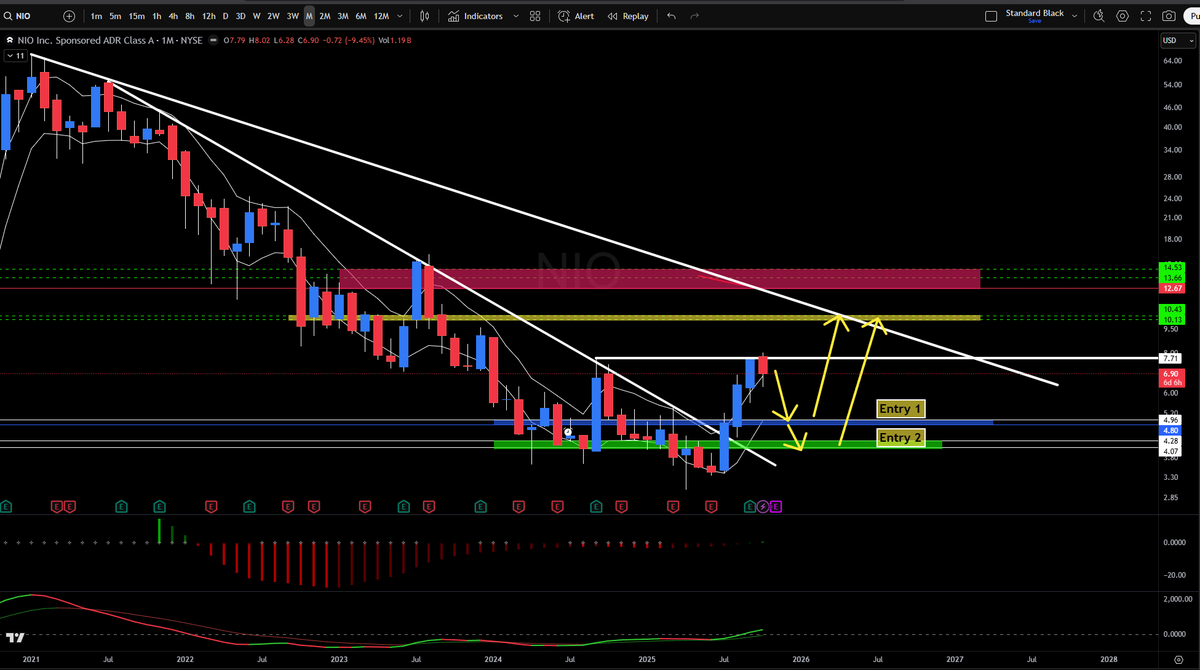Open indicator templates grid icon
Image resolution: width=1200 pixels, height=670 pixels.
click(x=535, y=16)
